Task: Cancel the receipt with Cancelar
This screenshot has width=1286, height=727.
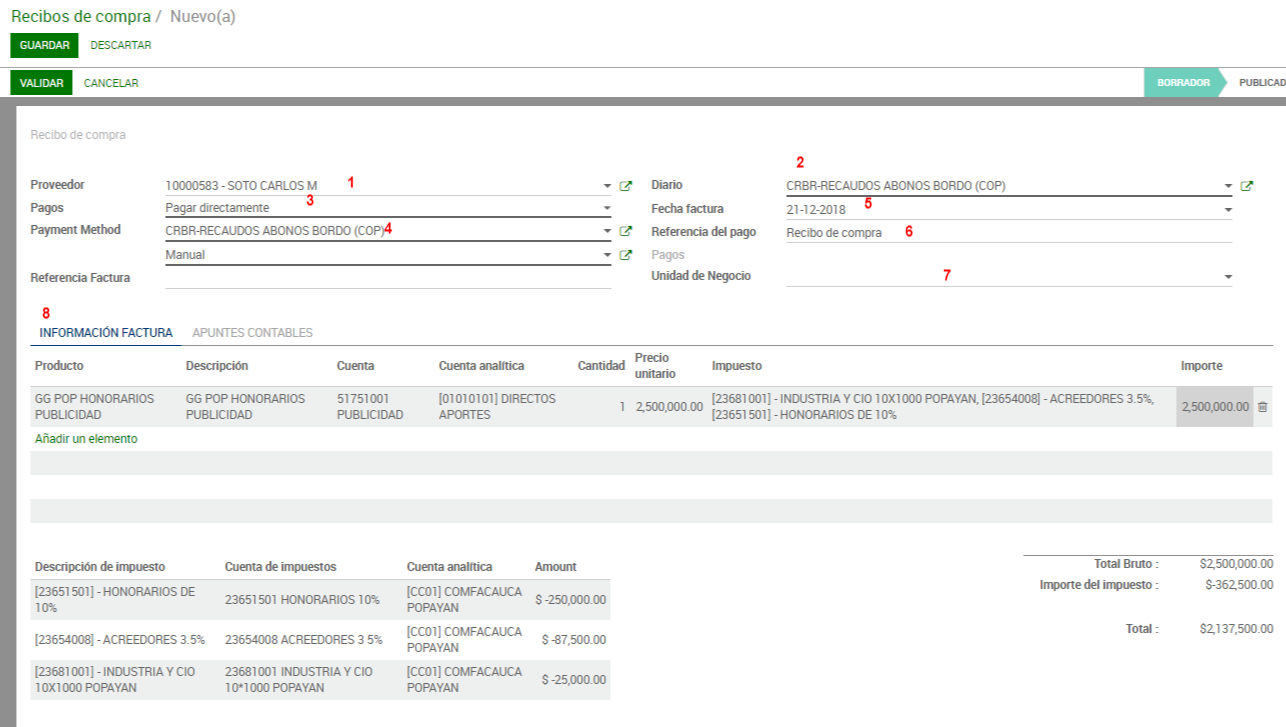Action: click(x=111, y=83)
